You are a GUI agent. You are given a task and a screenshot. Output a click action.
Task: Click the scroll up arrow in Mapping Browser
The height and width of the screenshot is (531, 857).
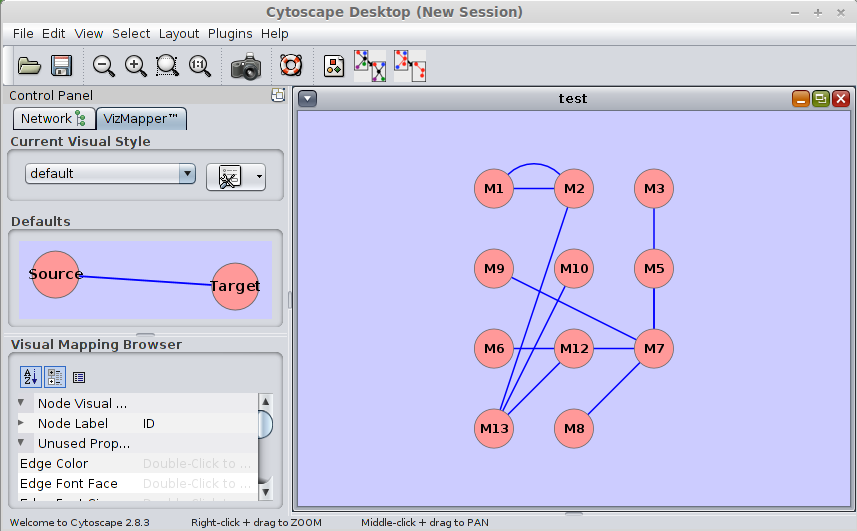point(265,402)
